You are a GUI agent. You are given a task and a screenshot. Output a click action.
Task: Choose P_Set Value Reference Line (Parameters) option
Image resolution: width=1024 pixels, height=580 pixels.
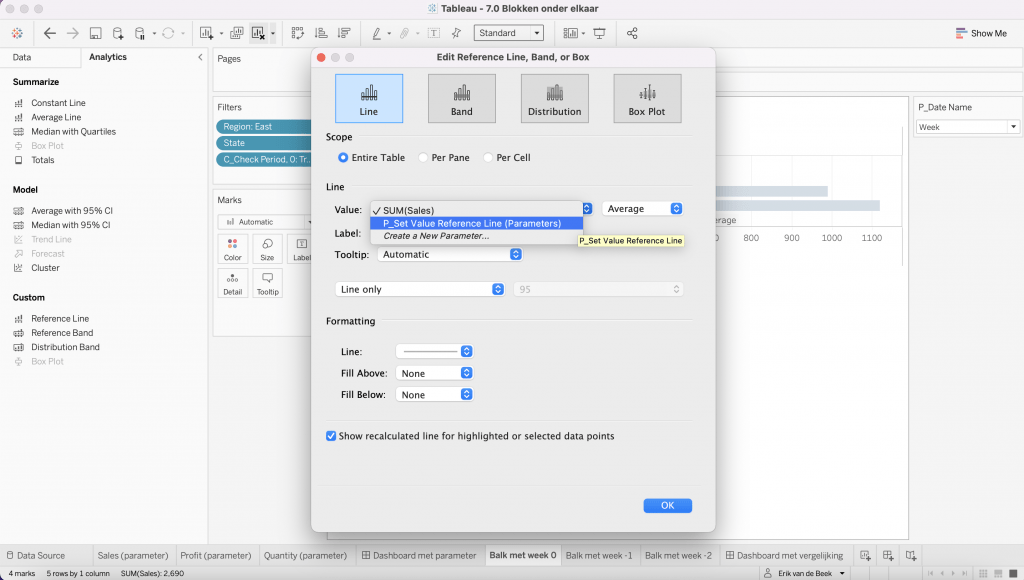pos(471,223)
